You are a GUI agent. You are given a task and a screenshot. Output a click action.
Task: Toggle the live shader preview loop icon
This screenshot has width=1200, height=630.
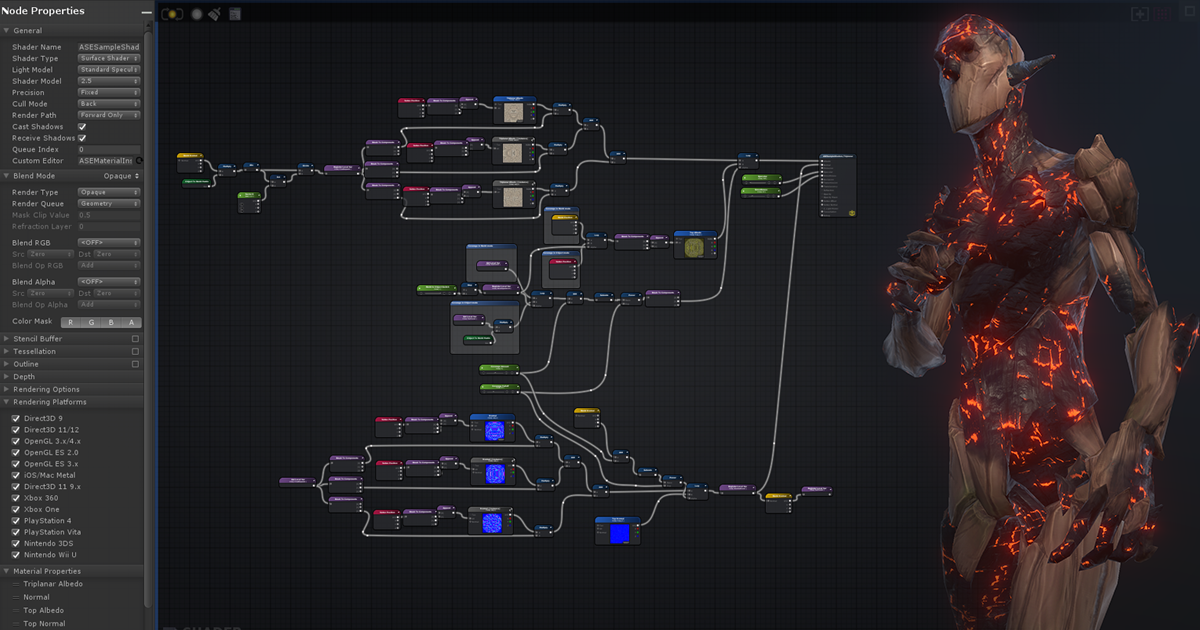(172, 14)
